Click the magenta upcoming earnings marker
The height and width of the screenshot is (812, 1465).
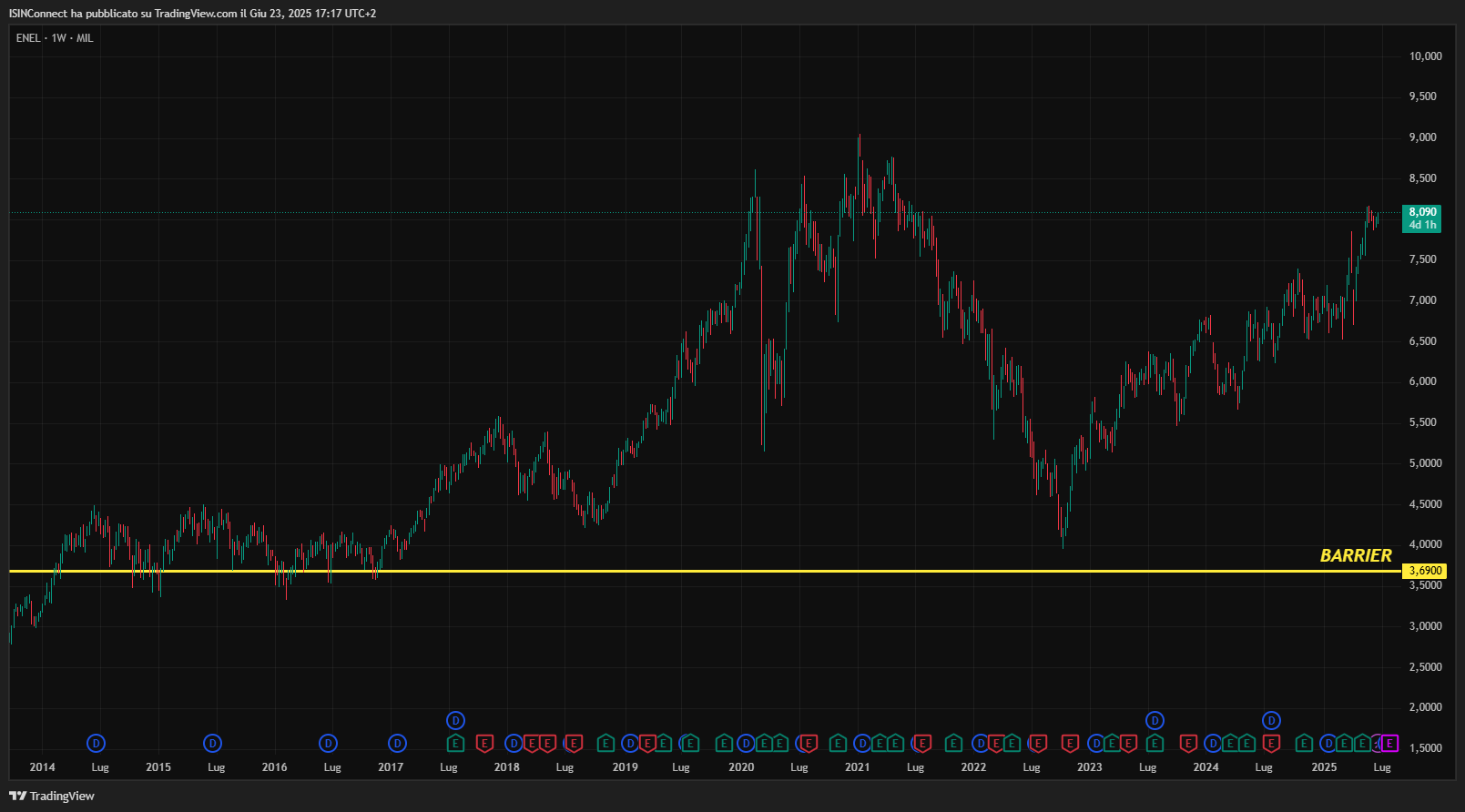(1389, 744)
